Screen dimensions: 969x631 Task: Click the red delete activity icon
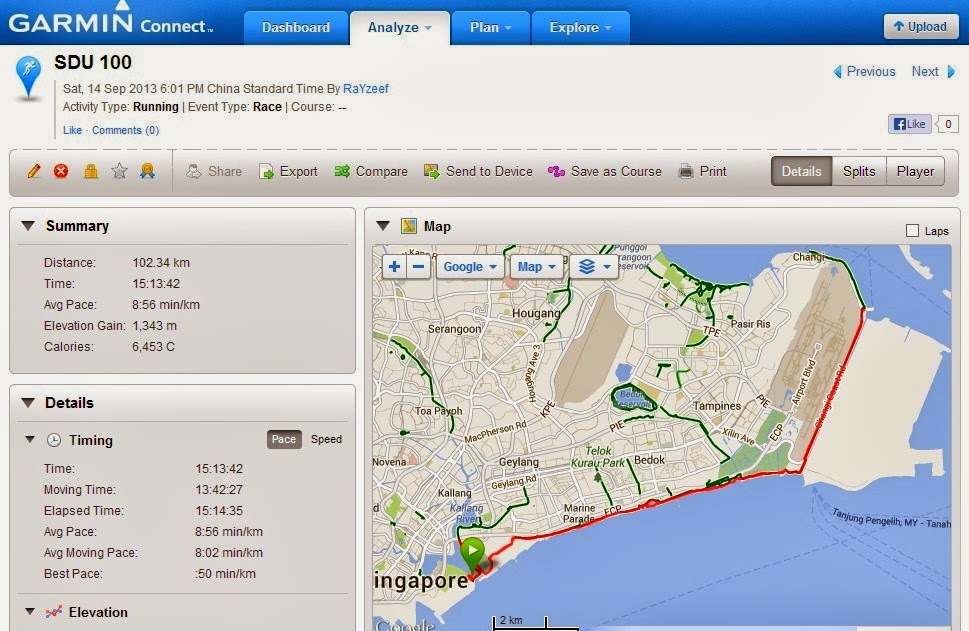click(61, 171)
